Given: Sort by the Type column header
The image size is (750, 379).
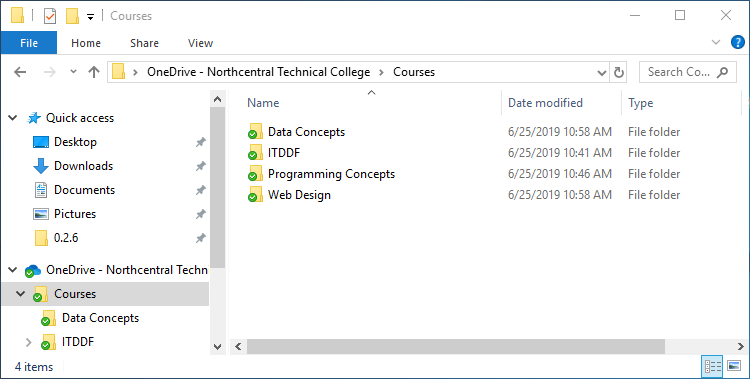Looking at the screenshot, I should pyautogui.click(x=640, y=103).
